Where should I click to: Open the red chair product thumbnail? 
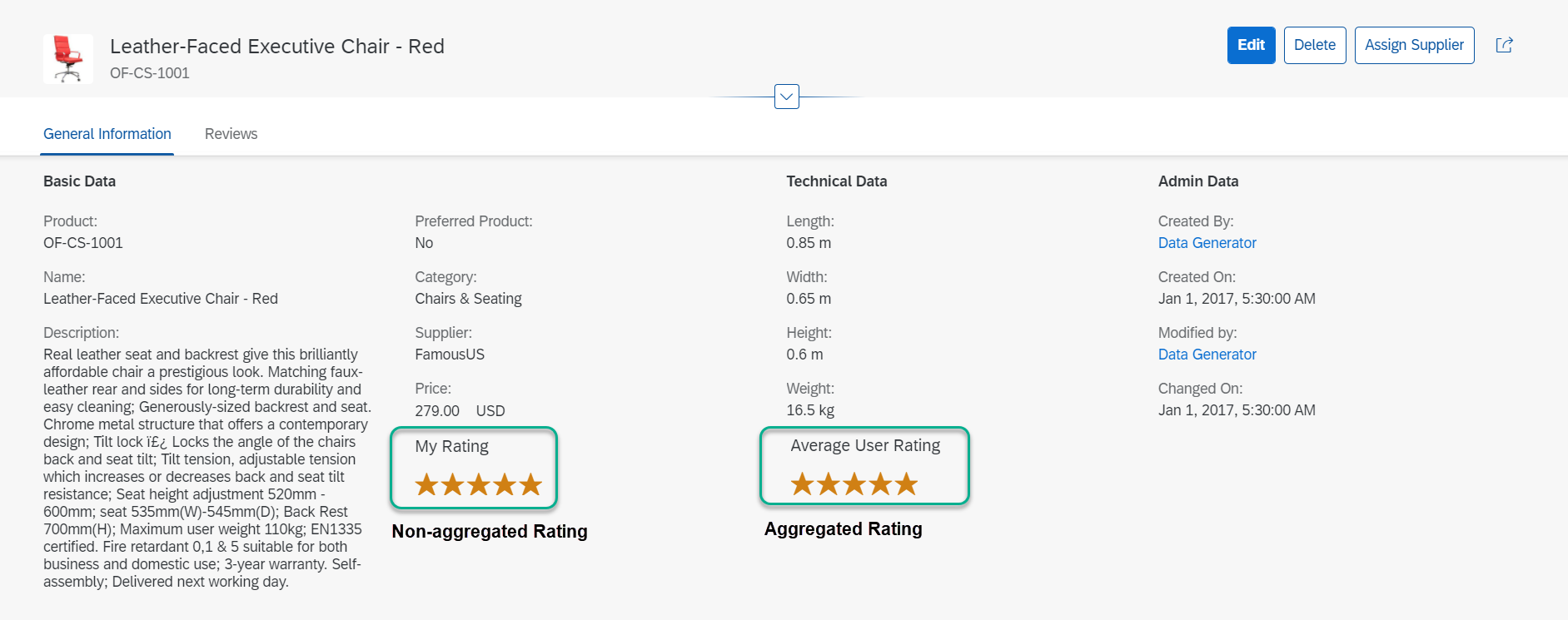click(68, 59)
